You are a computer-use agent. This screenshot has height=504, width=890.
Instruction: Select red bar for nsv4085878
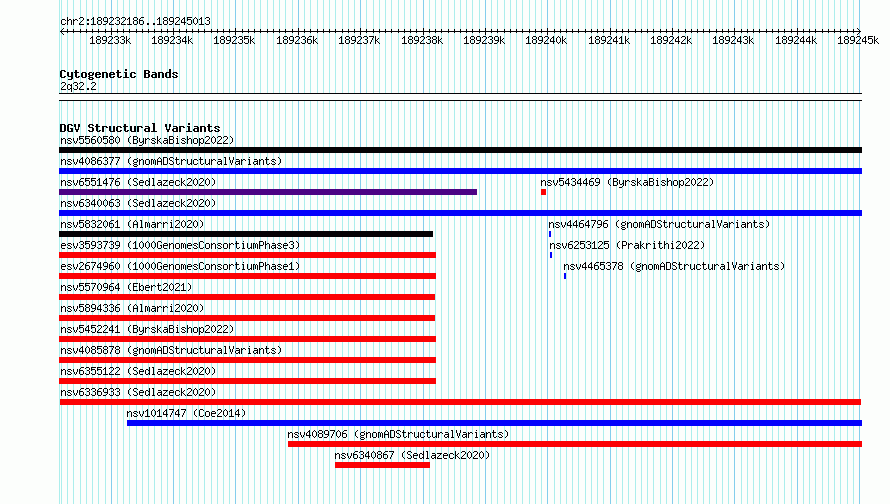[247, 360]
